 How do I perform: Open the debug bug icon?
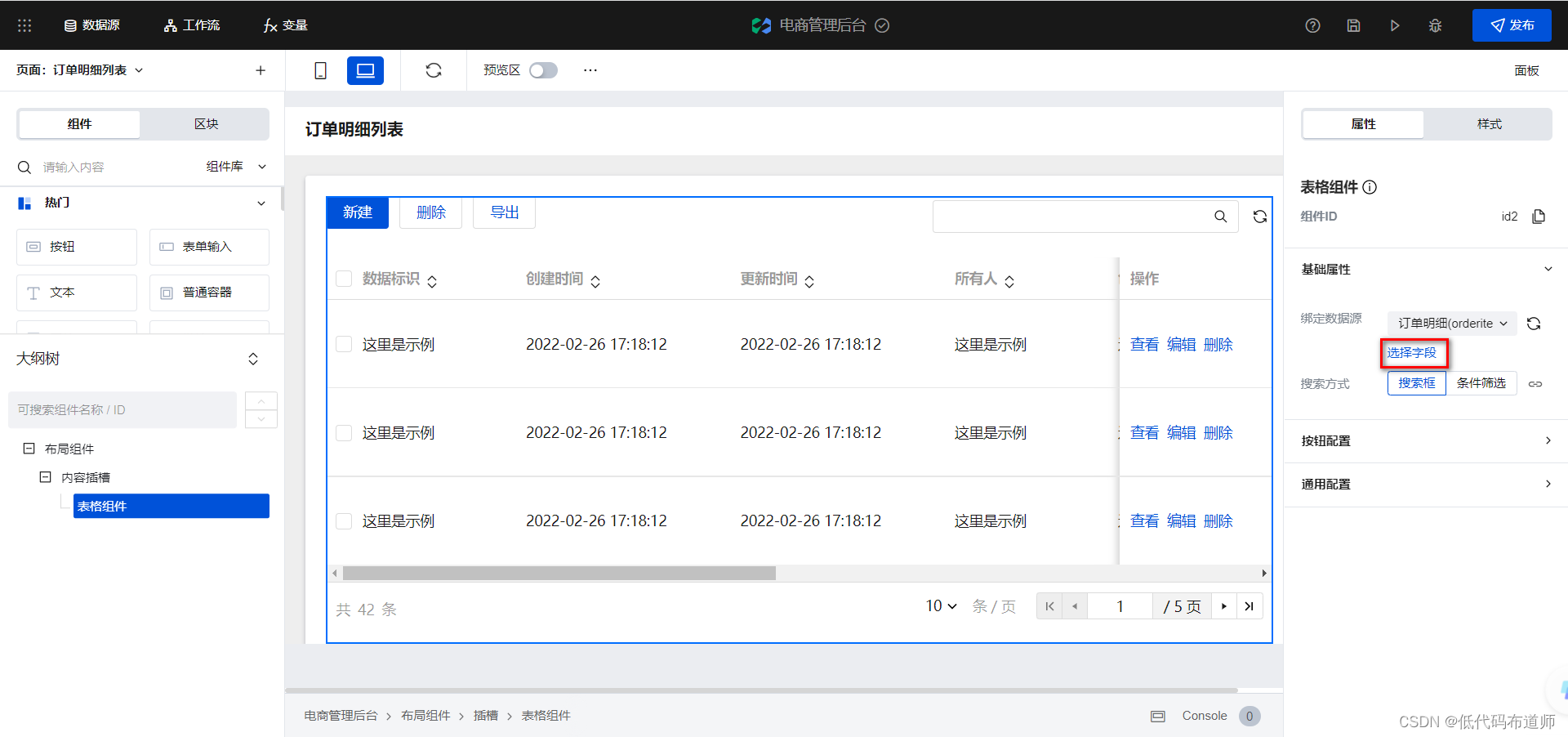[x=1435, y=25]
